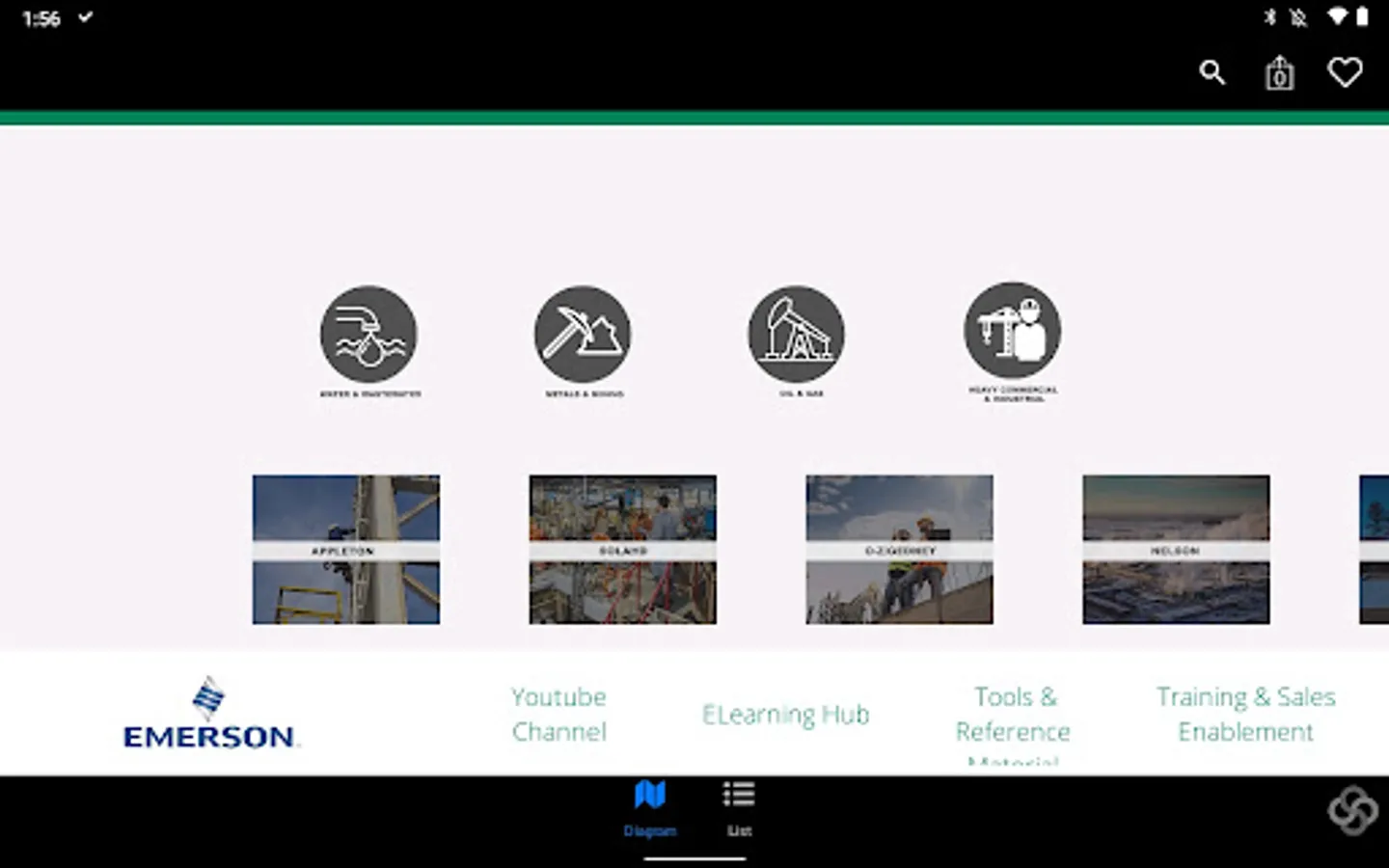Select the Metals & Mining industry icon

(x=583, y=334)
